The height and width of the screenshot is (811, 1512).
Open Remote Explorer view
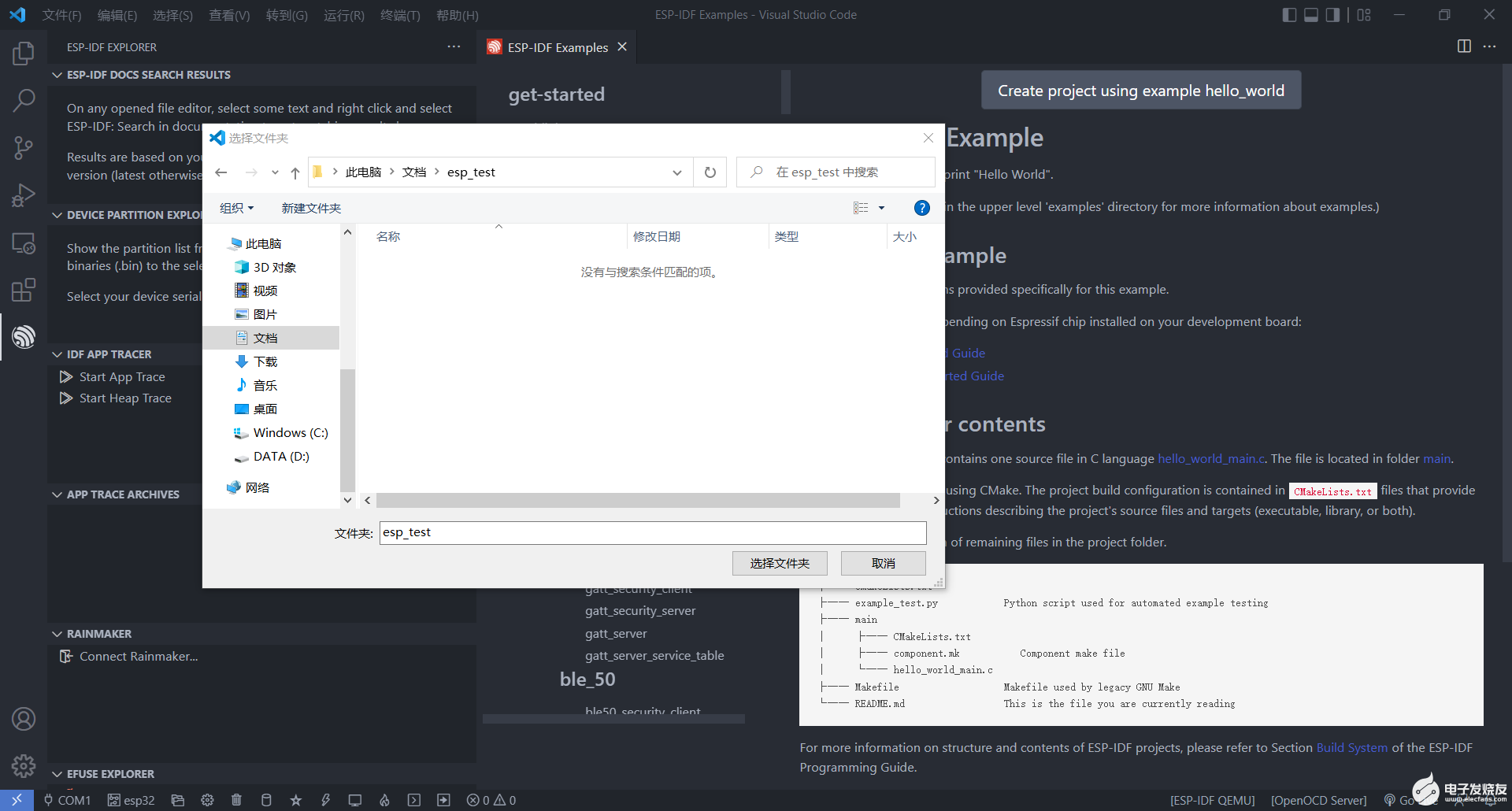[x=24, y=243]
